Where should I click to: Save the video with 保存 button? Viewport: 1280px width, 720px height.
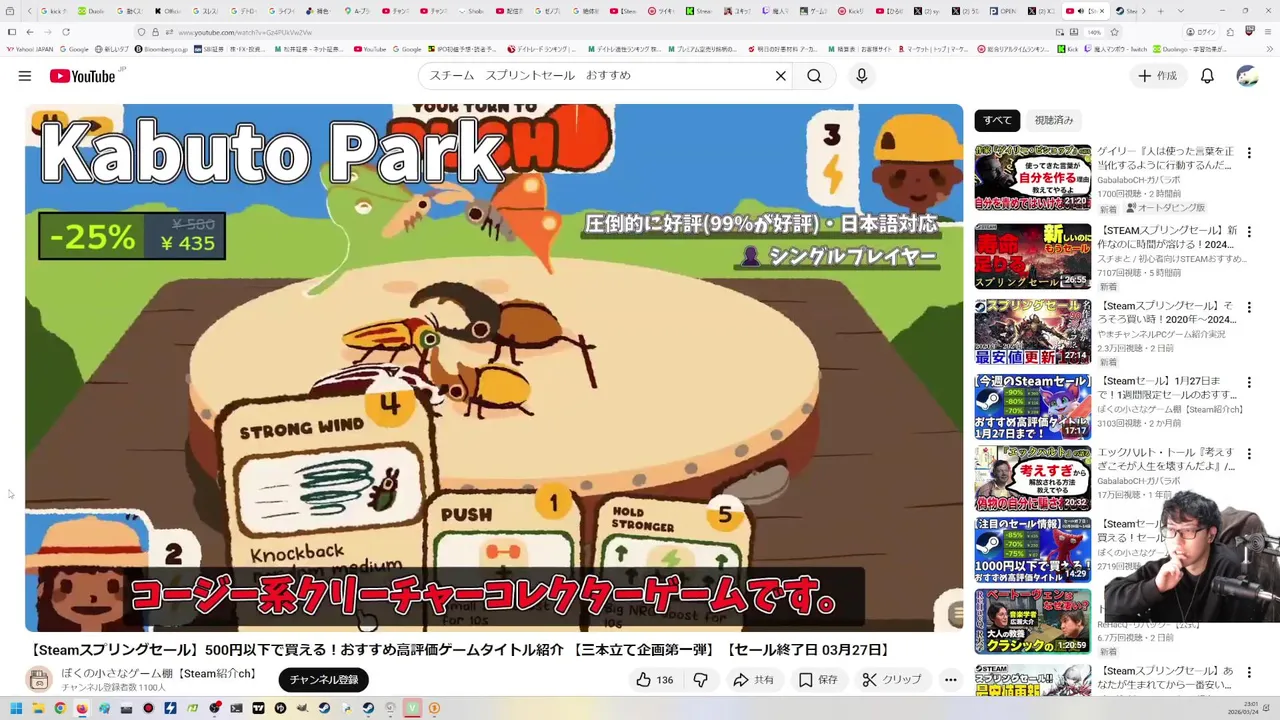click(x=818, y=680)
